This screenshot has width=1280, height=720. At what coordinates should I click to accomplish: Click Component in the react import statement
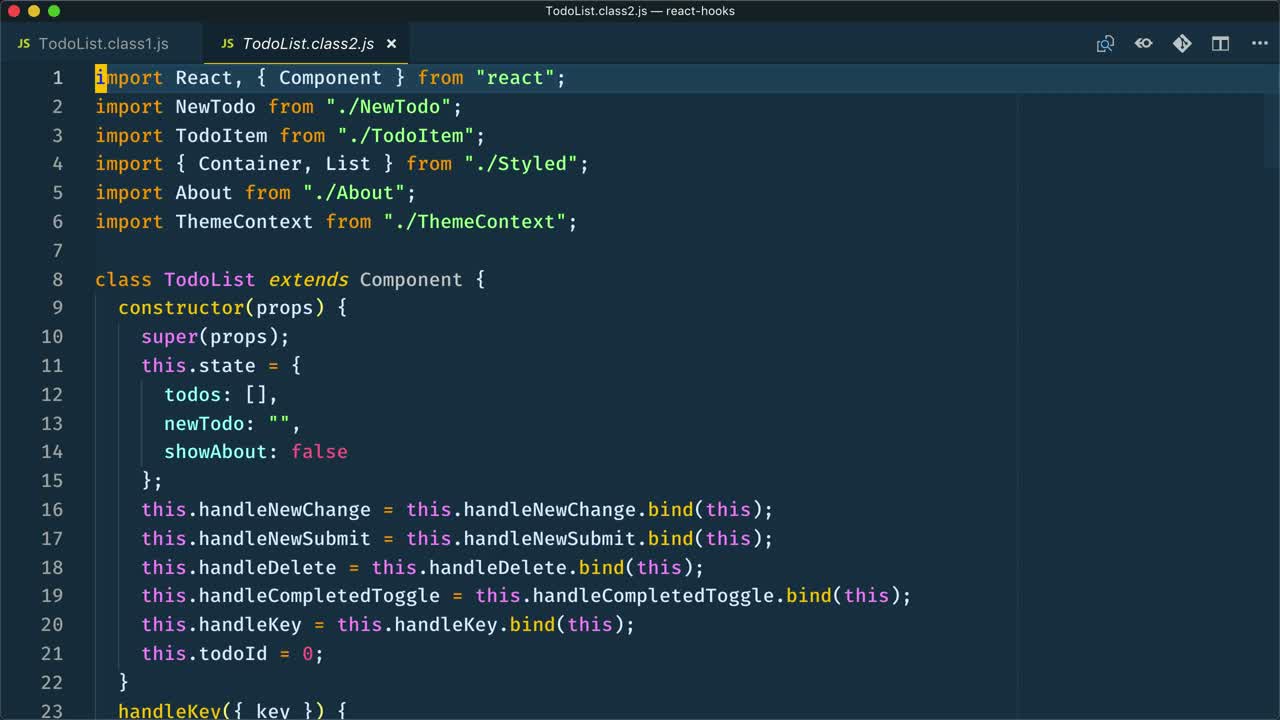coord(330,77)
